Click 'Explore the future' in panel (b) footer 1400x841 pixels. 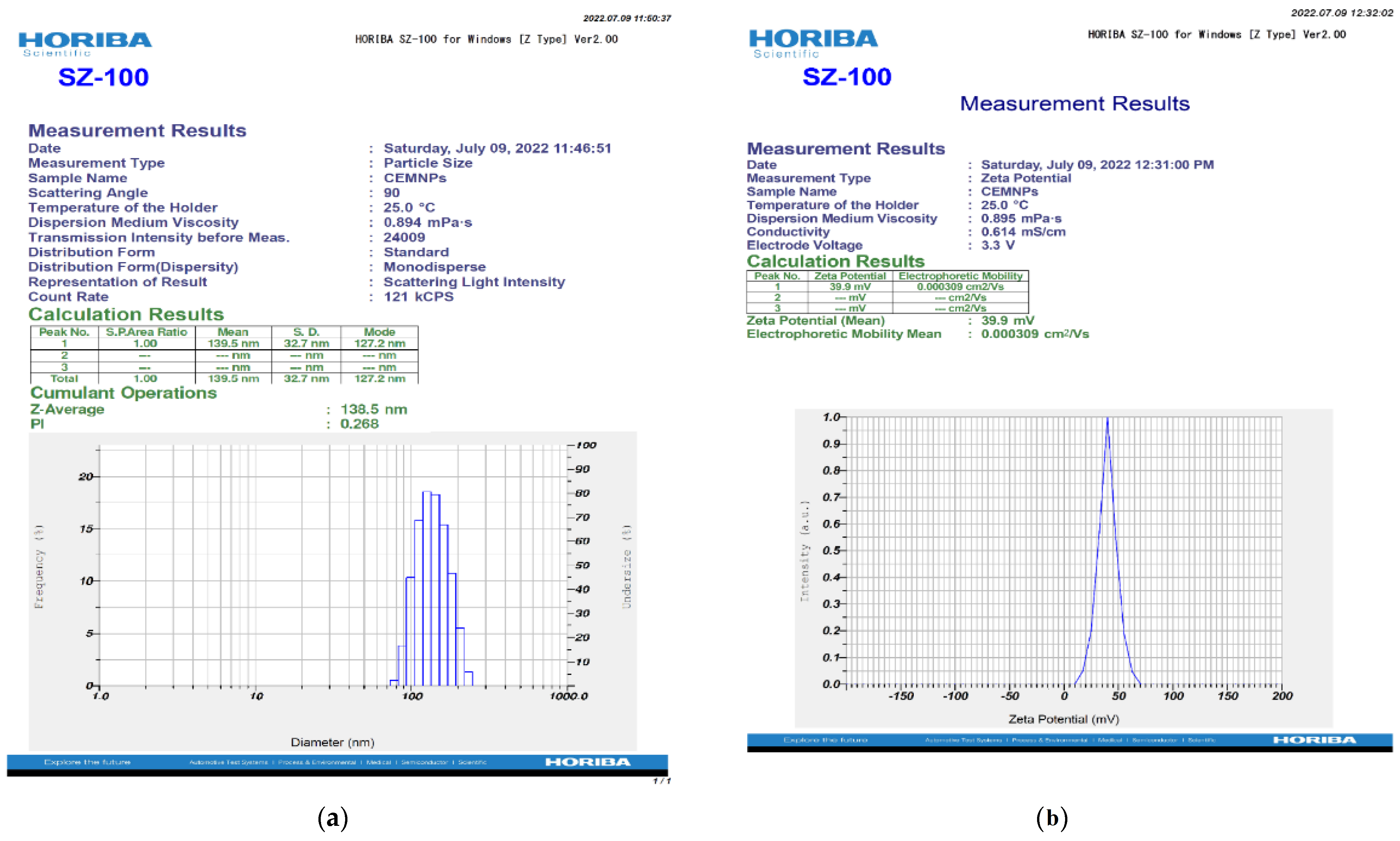pyautogui.click(x=825, y=740)
